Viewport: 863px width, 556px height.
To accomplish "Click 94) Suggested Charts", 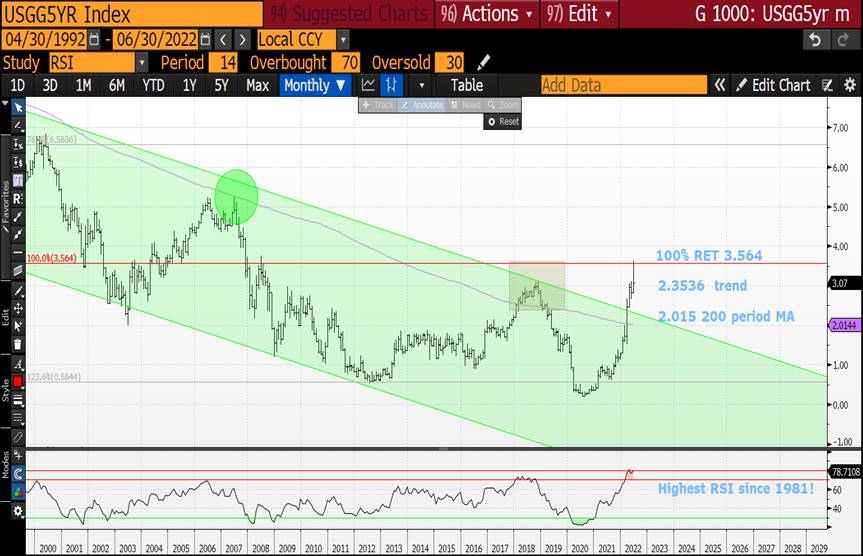I will [348, 14].
